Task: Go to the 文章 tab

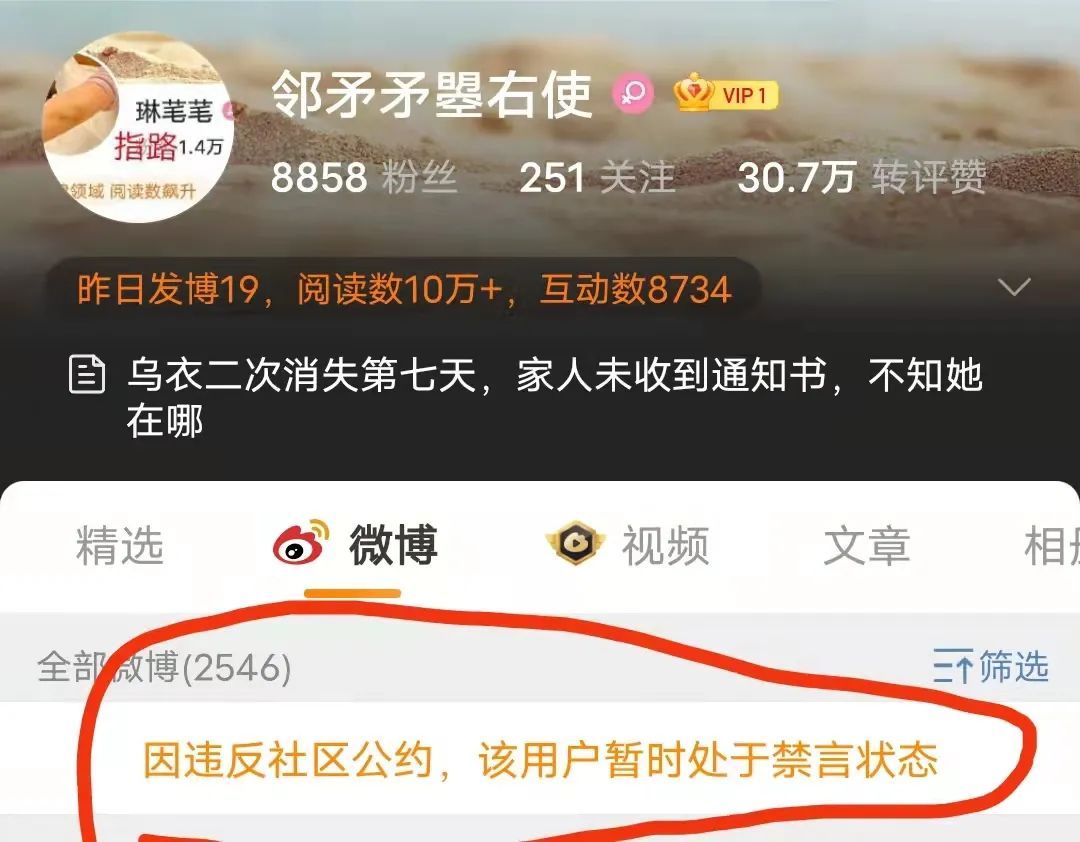Action: [x=866, y=545]
